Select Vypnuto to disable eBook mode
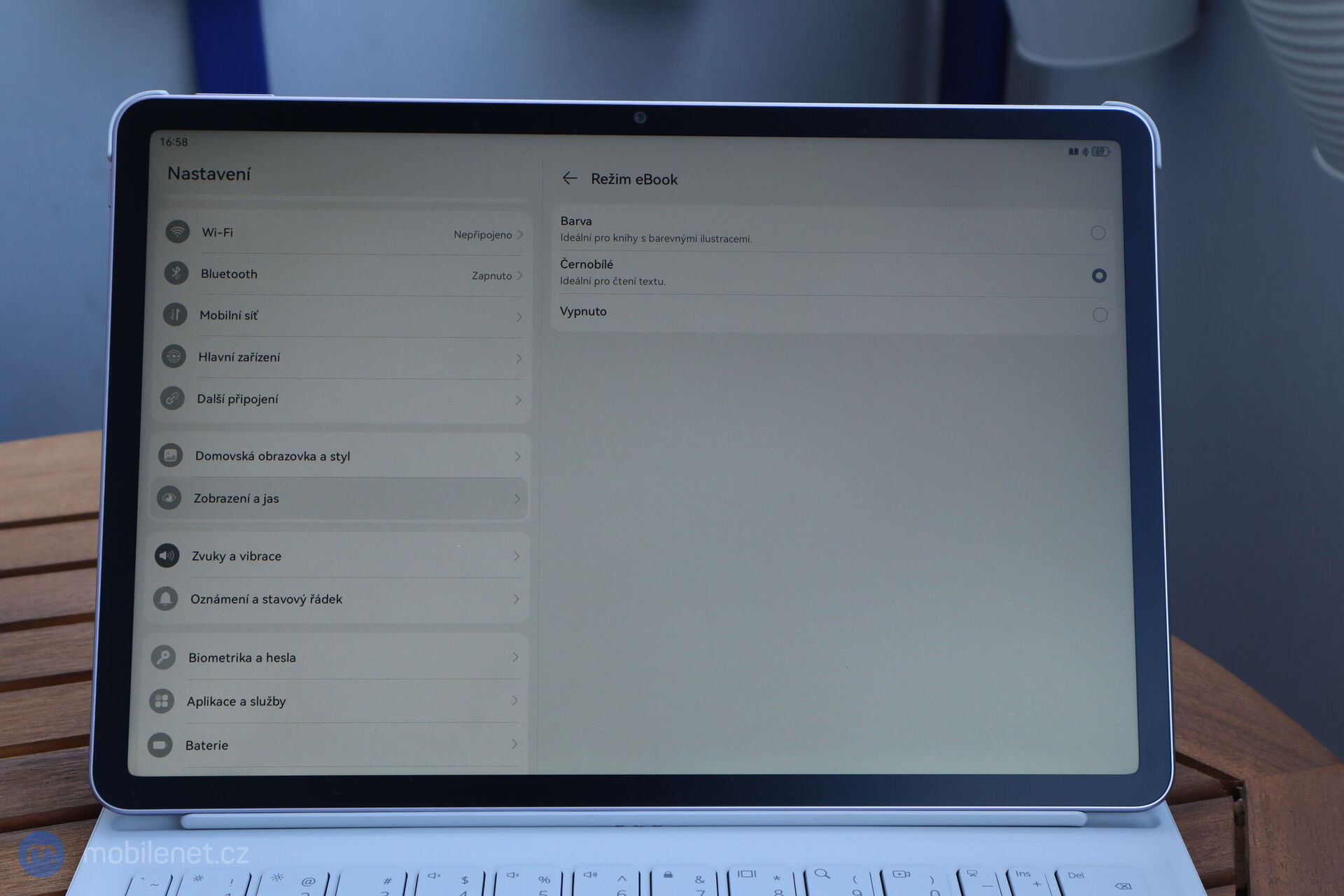Image resolution: width=1344 pixels, height=896 pixels. [1100, 315]
